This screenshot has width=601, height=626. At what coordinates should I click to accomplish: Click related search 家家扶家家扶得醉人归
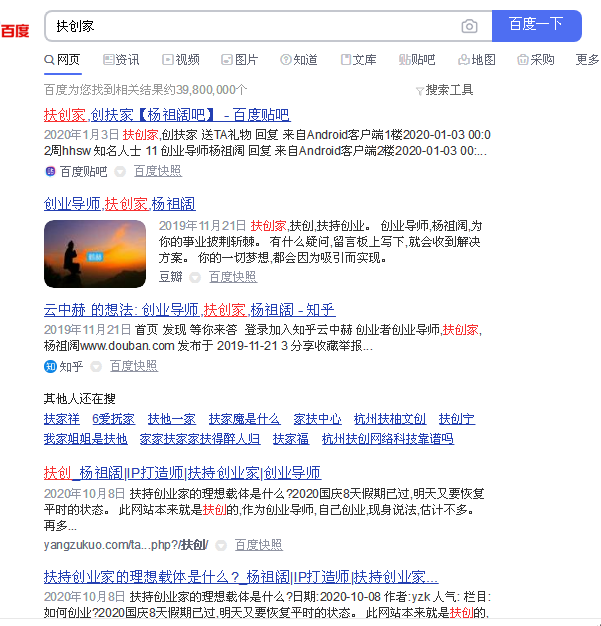[x=200, y=439]
